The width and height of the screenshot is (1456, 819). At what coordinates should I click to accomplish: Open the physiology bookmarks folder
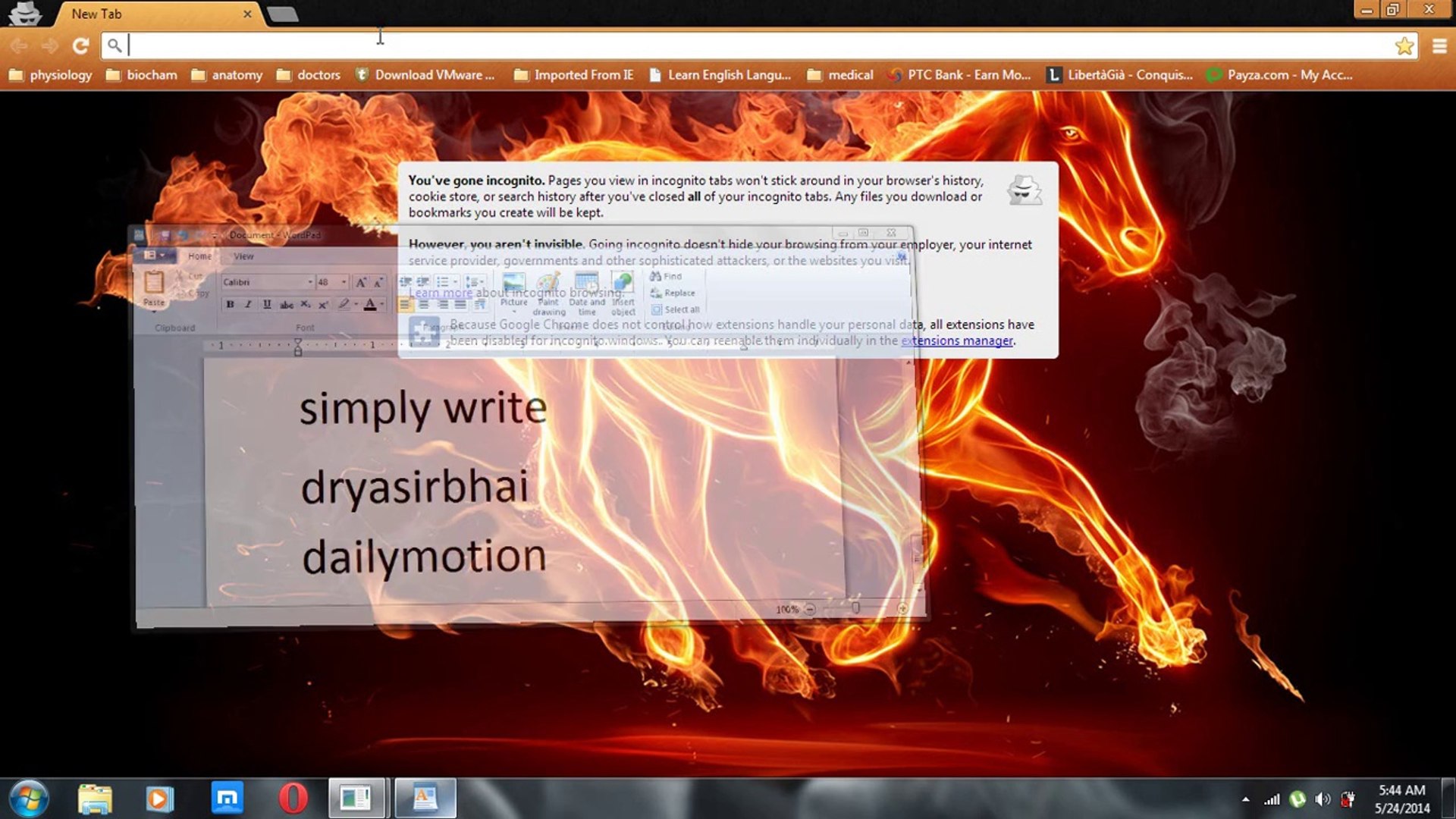(x=52, y=75)
